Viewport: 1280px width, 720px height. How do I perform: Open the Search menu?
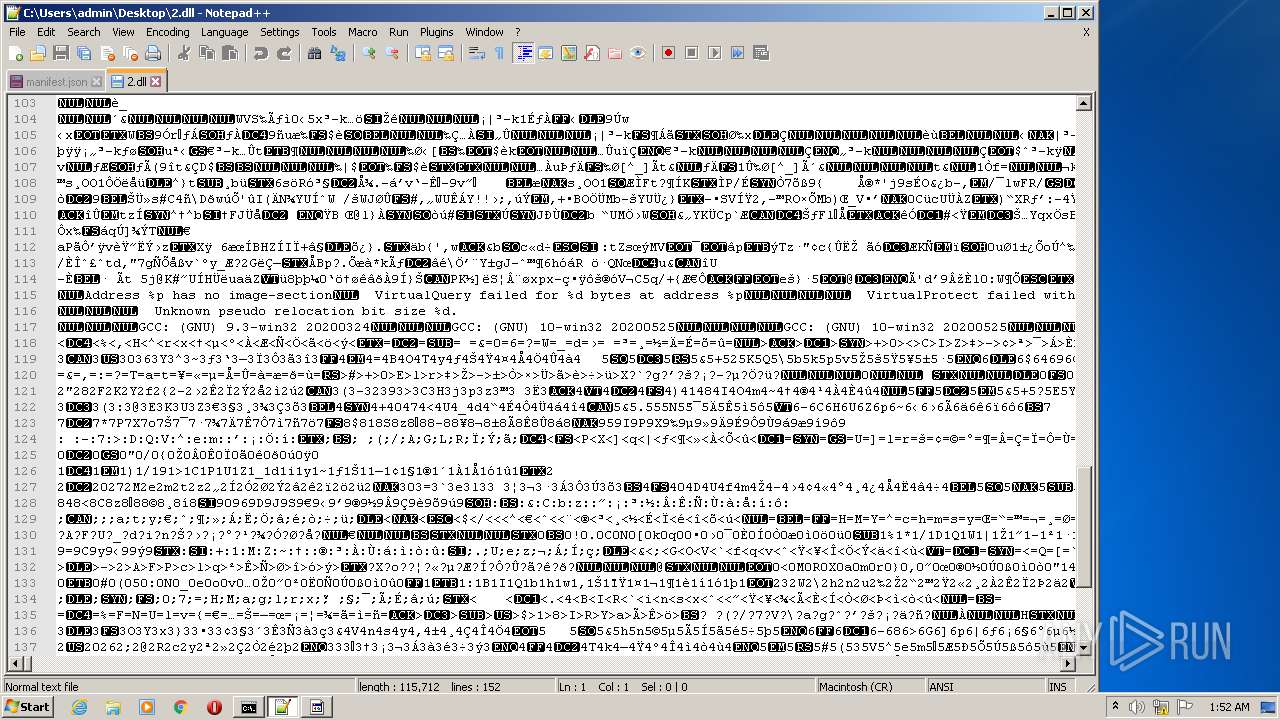pyautogui.click(x=84, y=32)
